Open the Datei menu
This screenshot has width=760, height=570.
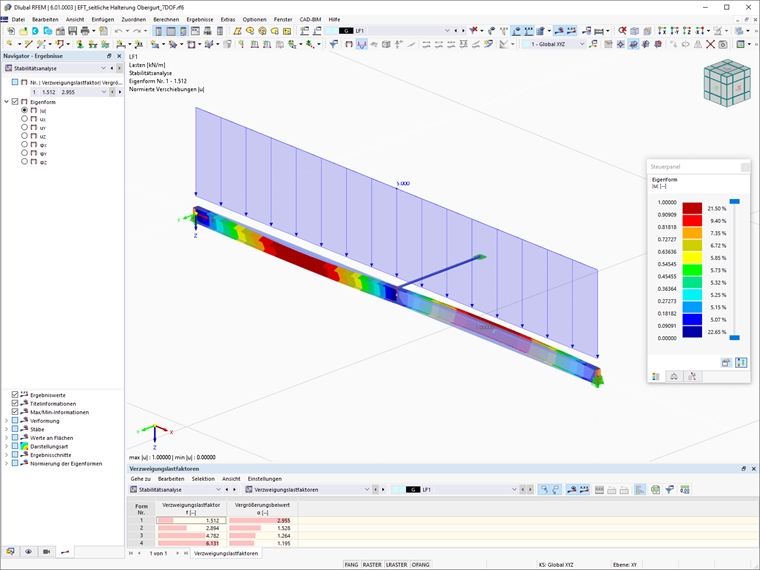pos(18,19)
